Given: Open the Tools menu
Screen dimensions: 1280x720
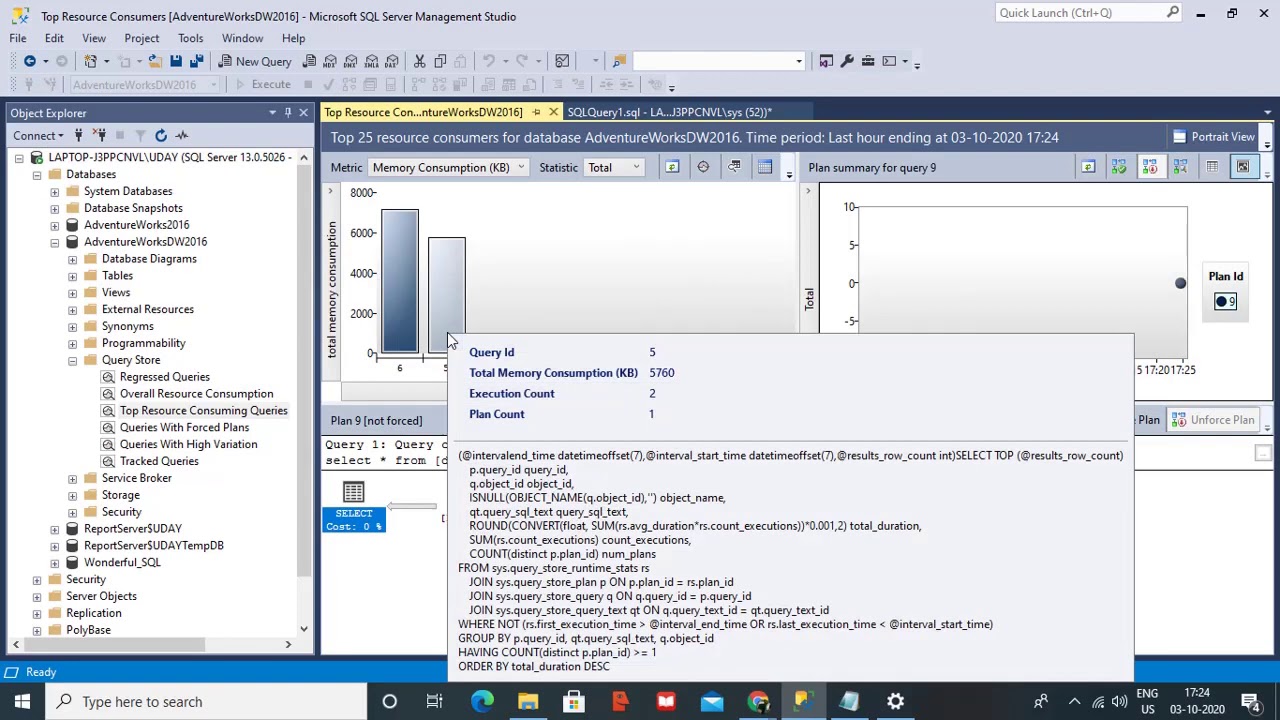Looking at the screenshot, I should [x=190, y=38].
